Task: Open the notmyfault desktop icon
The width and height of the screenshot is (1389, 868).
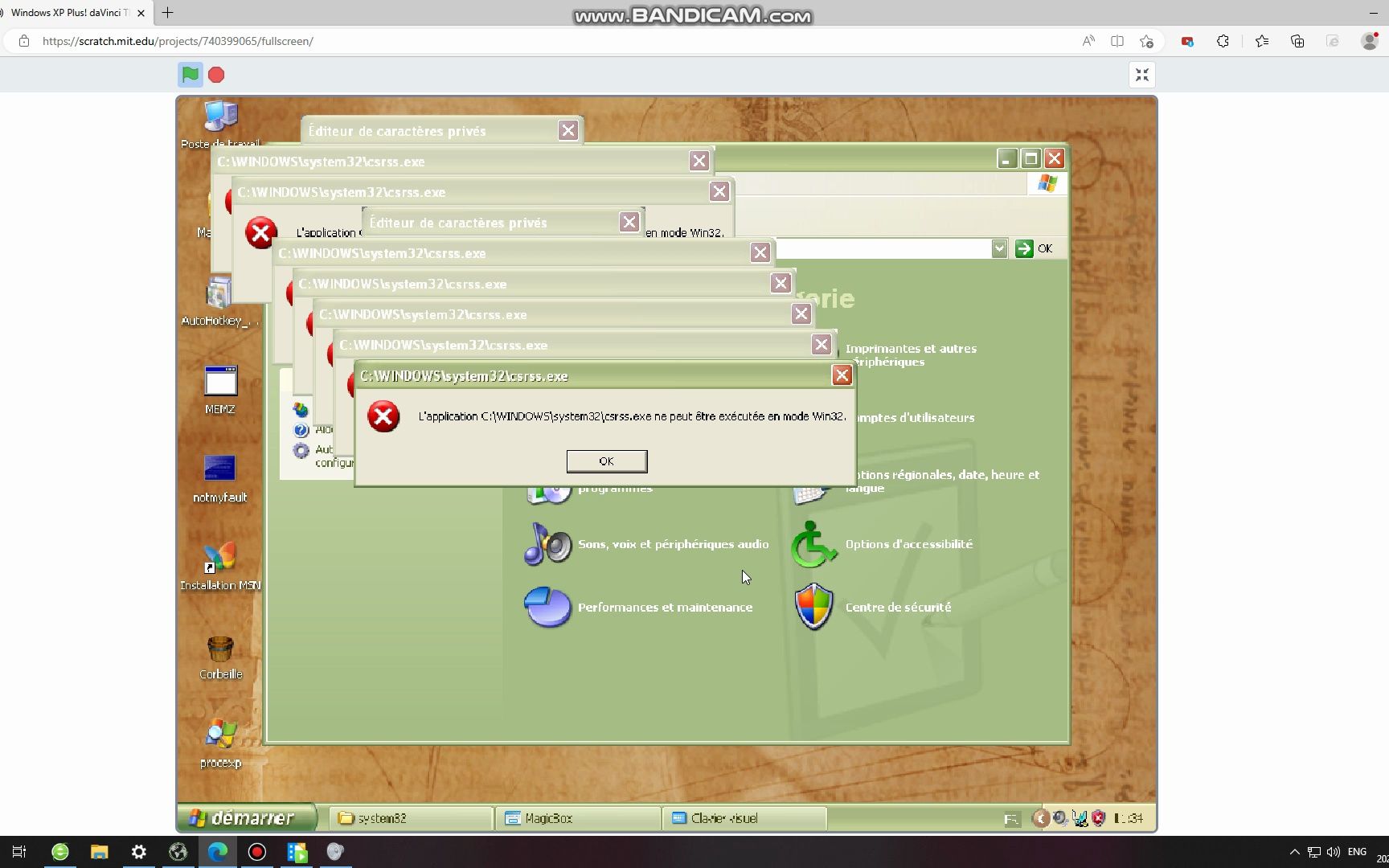Action: click(219, 479)
